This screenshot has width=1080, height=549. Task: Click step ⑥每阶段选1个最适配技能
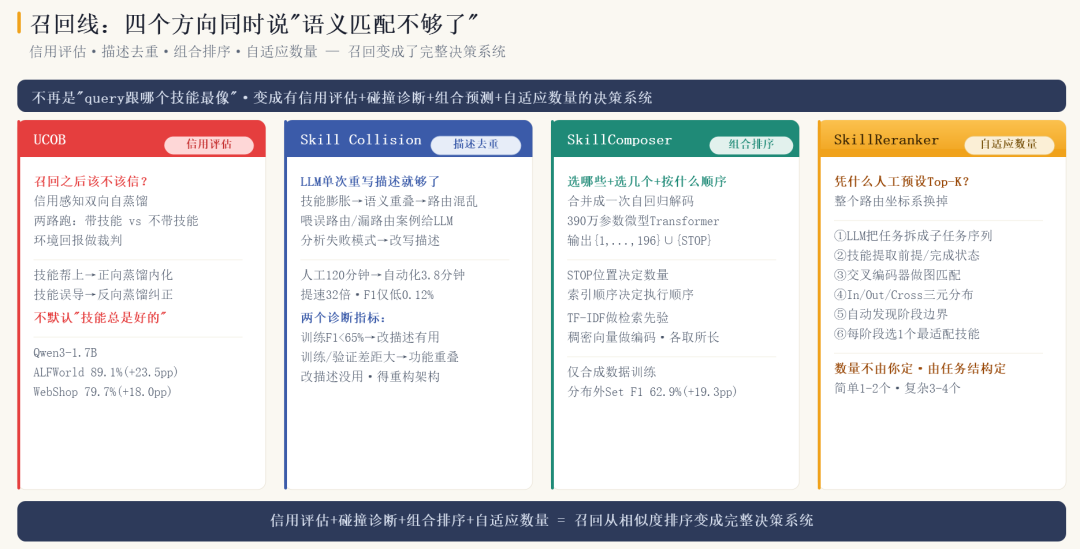[x=906, y=334]
